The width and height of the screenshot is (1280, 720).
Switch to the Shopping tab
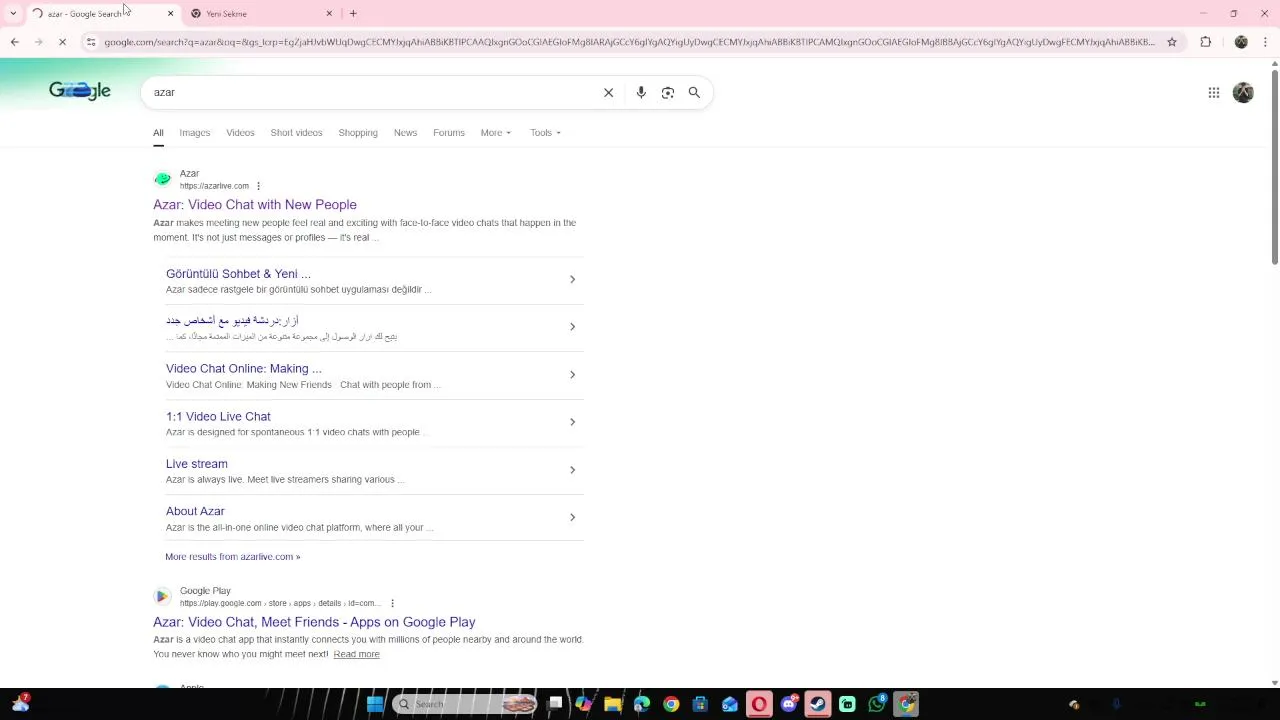click(x=358, y=132)
